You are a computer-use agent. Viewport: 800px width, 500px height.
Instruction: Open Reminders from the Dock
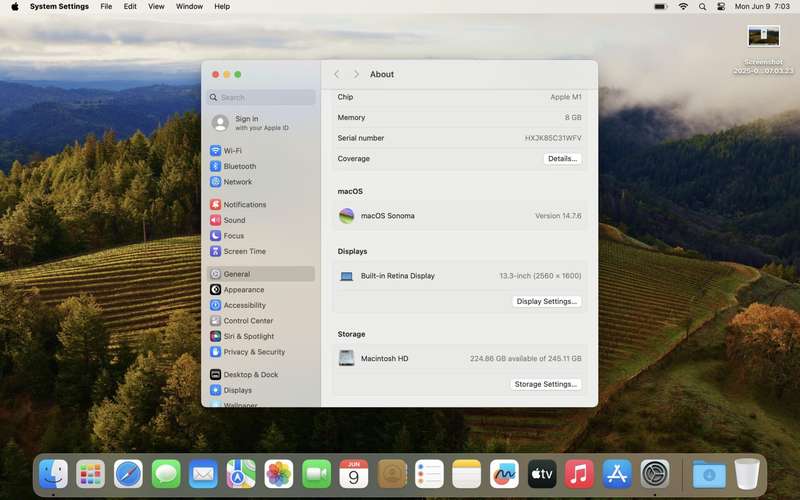(429, 474)
